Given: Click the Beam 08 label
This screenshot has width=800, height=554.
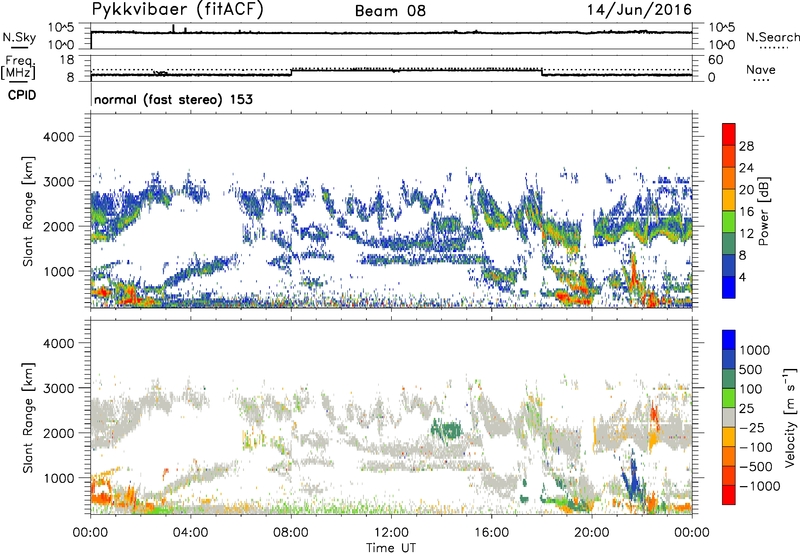Looking at the screenshot, I should click(x=390, y=11).
